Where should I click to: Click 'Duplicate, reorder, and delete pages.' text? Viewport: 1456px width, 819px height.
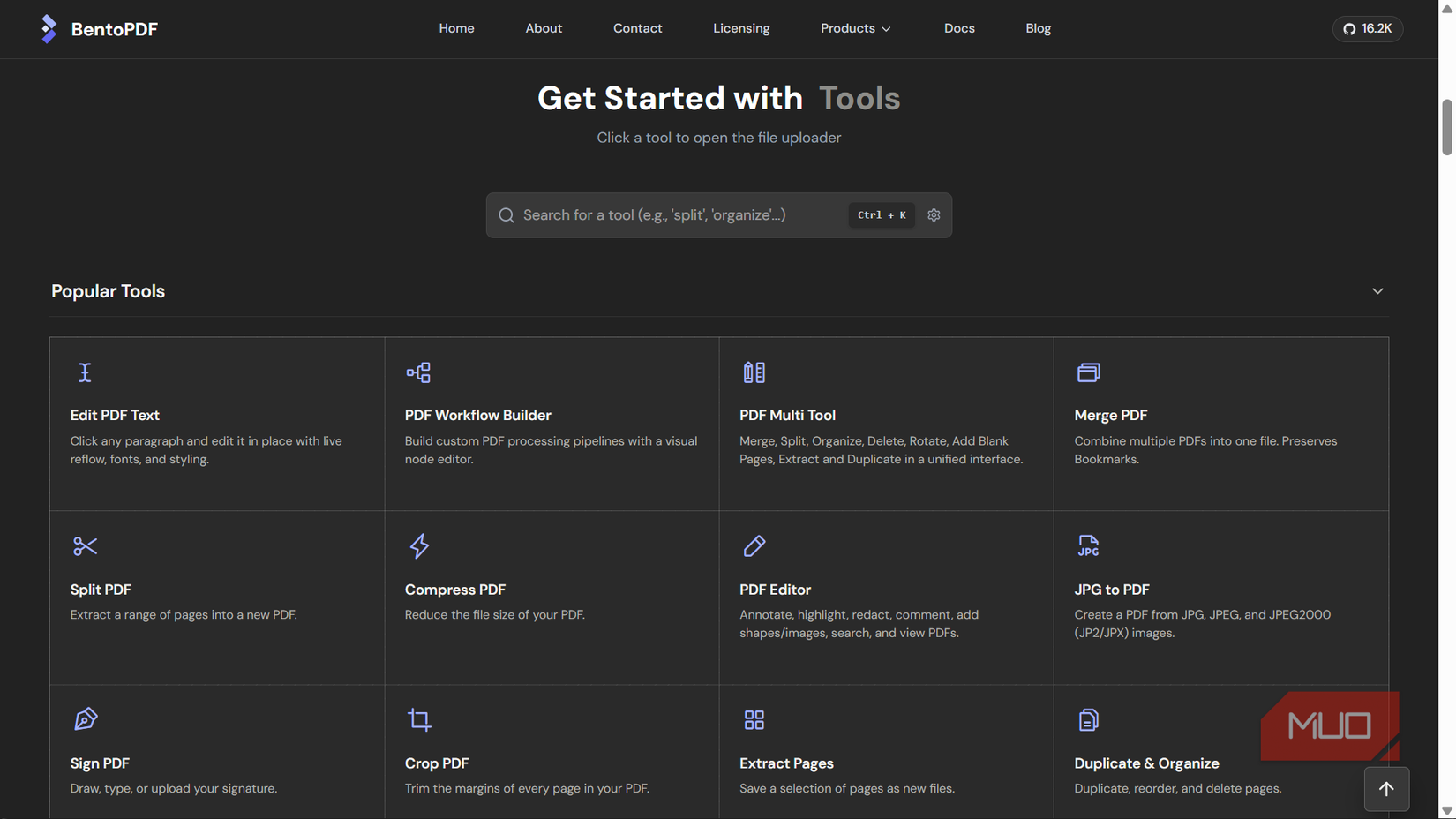(1178, 789)
